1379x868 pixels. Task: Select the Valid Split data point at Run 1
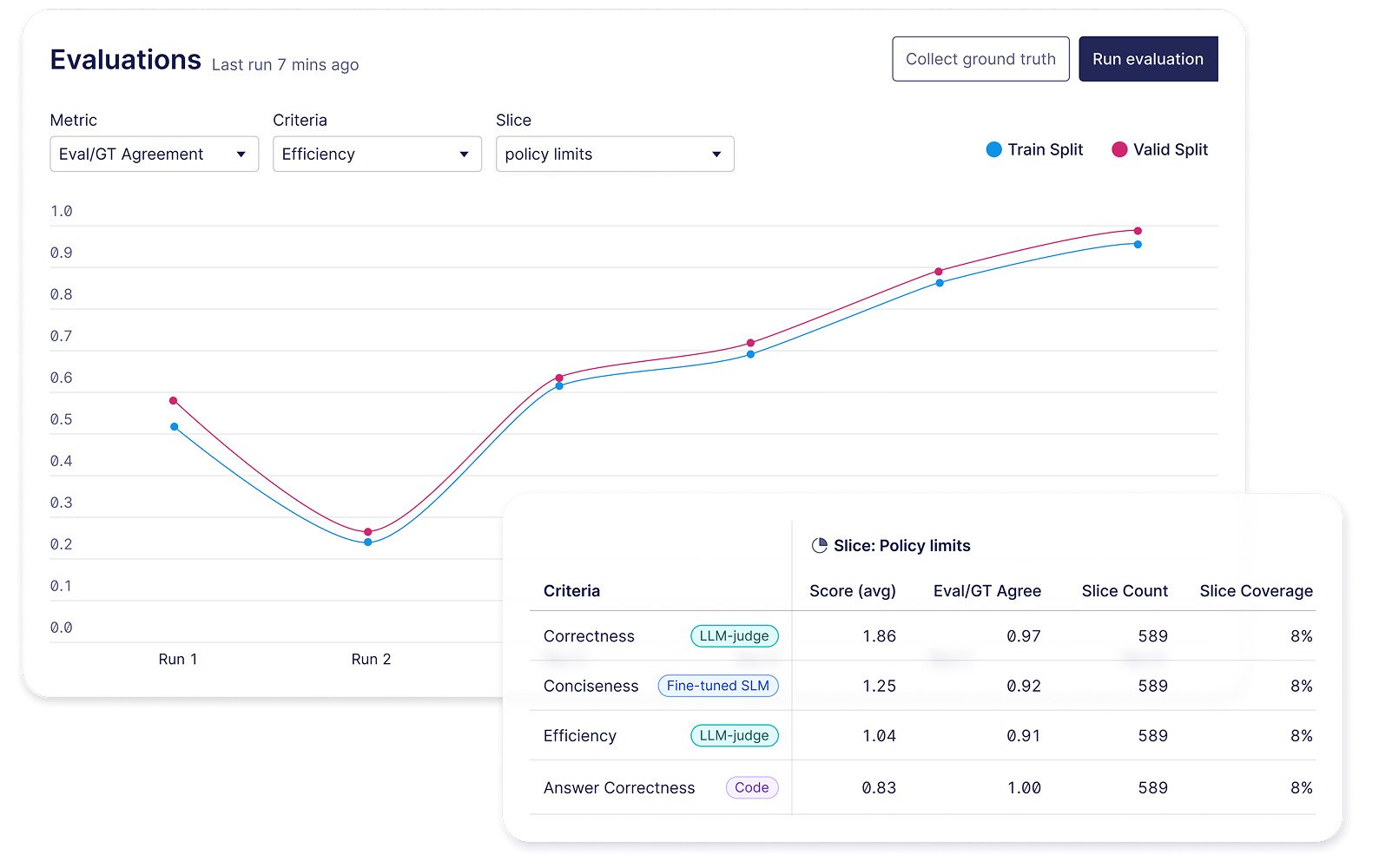point(174,401)
